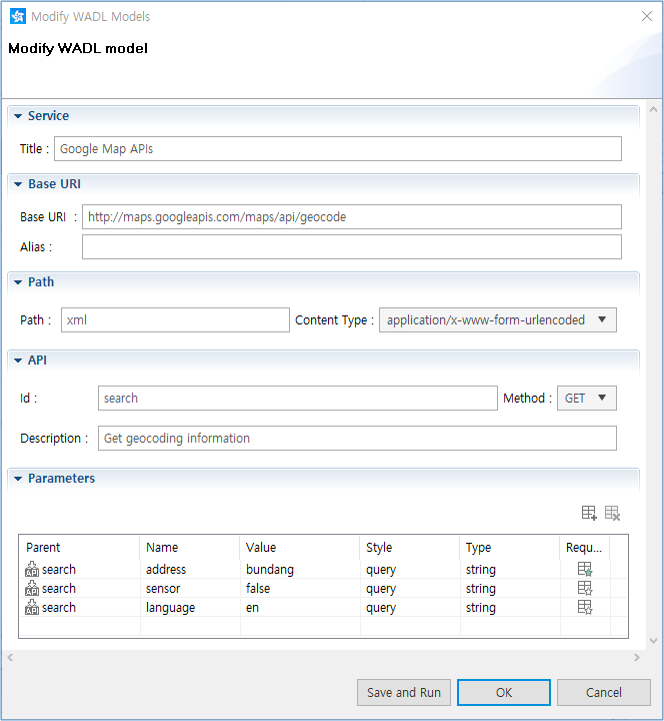The height and width of the screenshot is (721, 664).
Task: Click the add parameter table icon
Action: point(589,513)
